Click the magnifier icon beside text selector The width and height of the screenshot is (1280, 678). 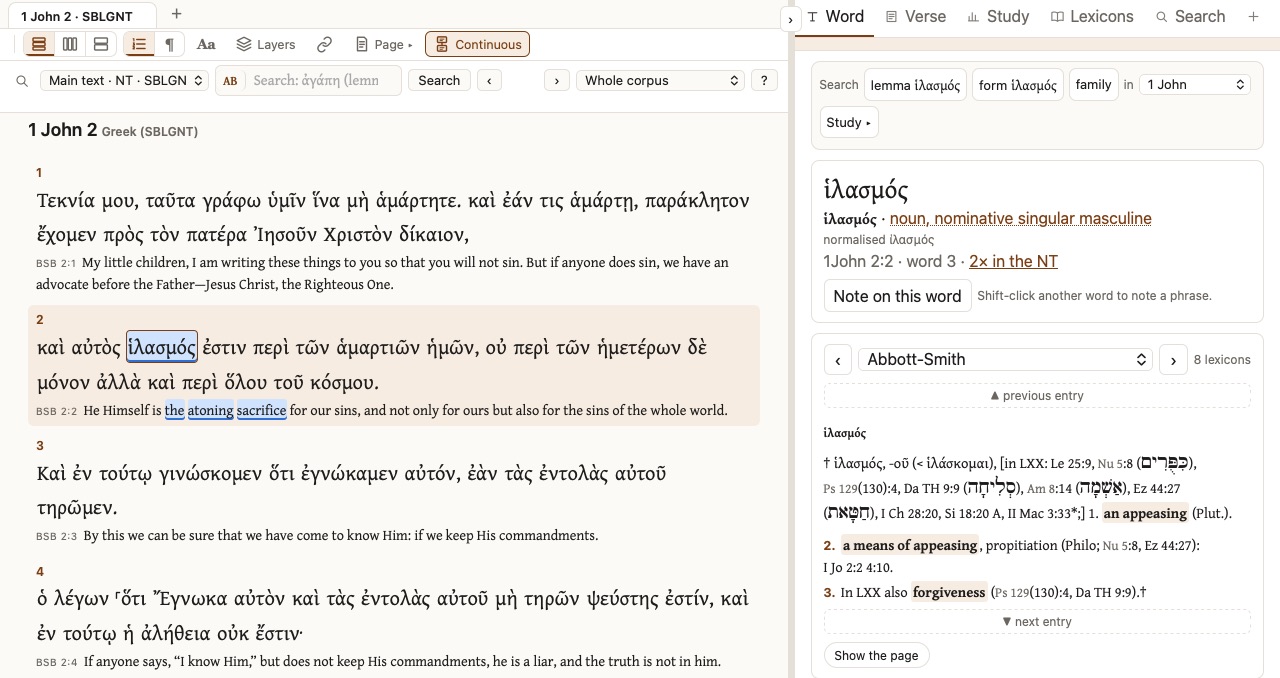[22, 81]
